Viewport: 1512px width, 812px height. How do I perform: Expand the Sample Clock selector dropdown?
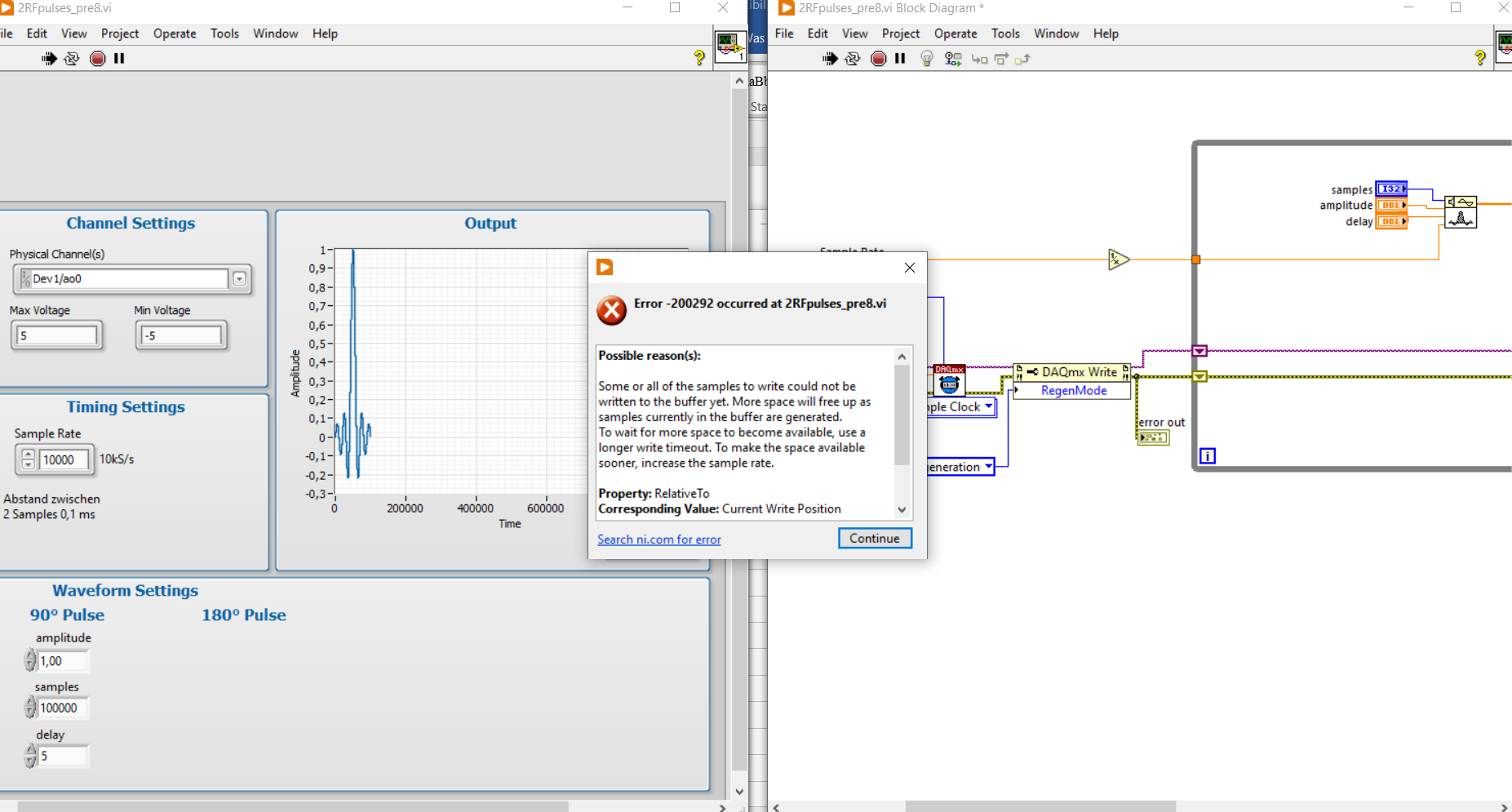tap(988, 406)
